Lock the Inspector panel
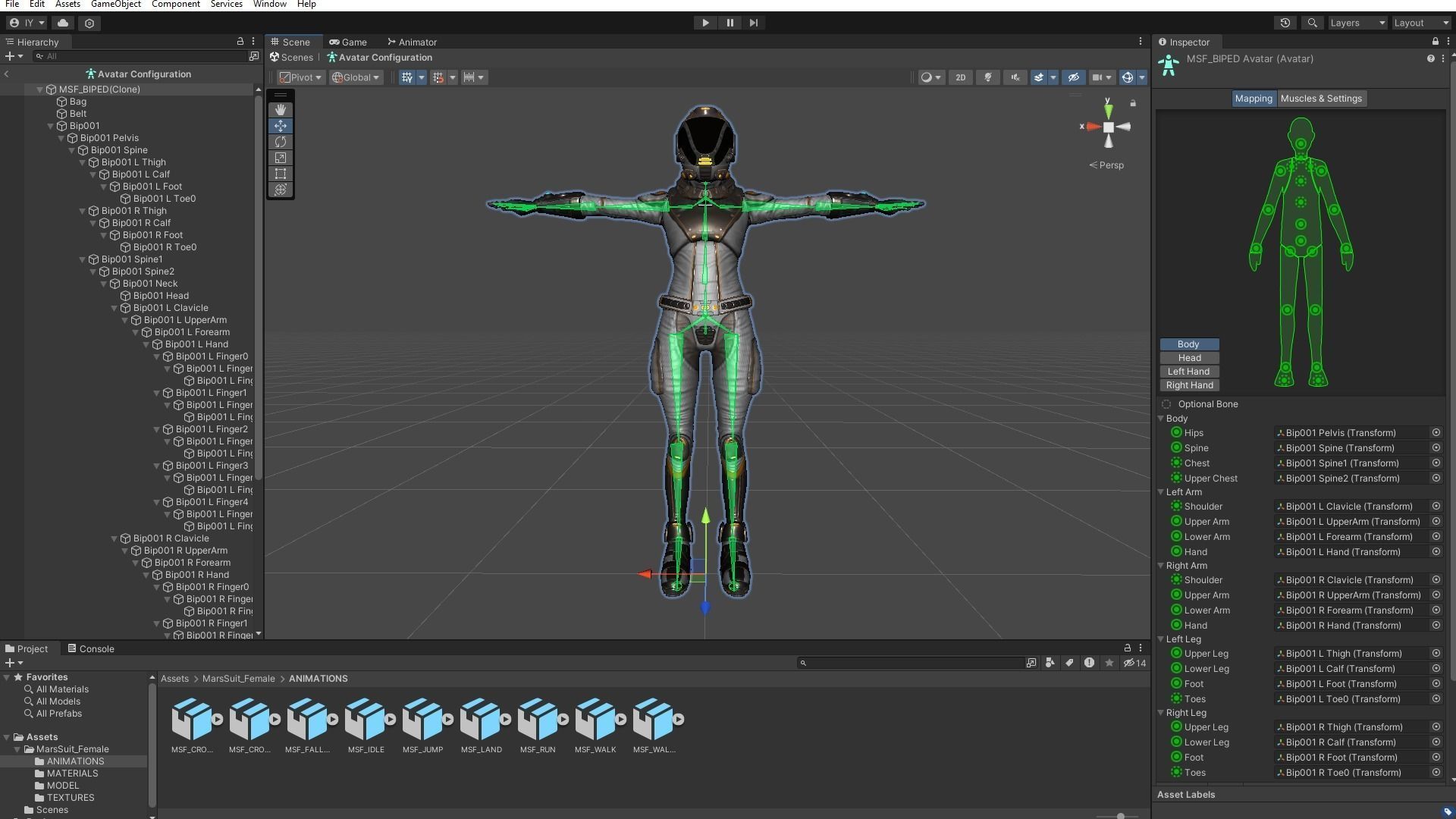Image resolution: width=1456 pixels, height=819 pixels. point(1435,42)
